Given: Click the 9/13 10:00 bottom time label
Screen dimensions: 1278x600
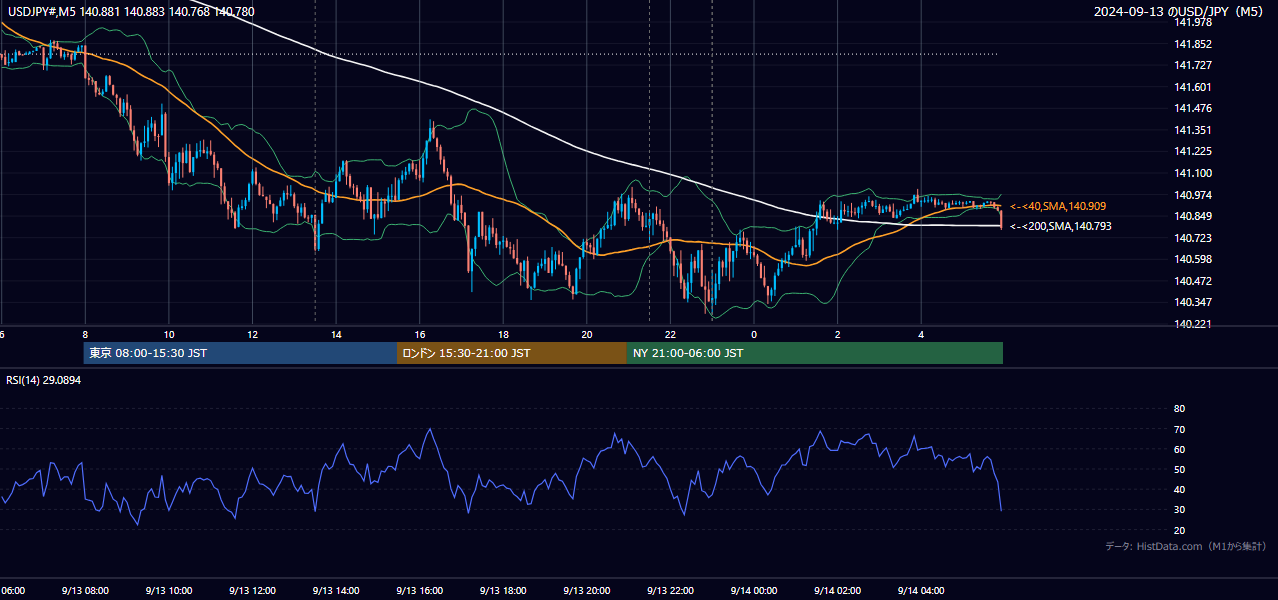Looking at the screenshot, I should (168, 590).
